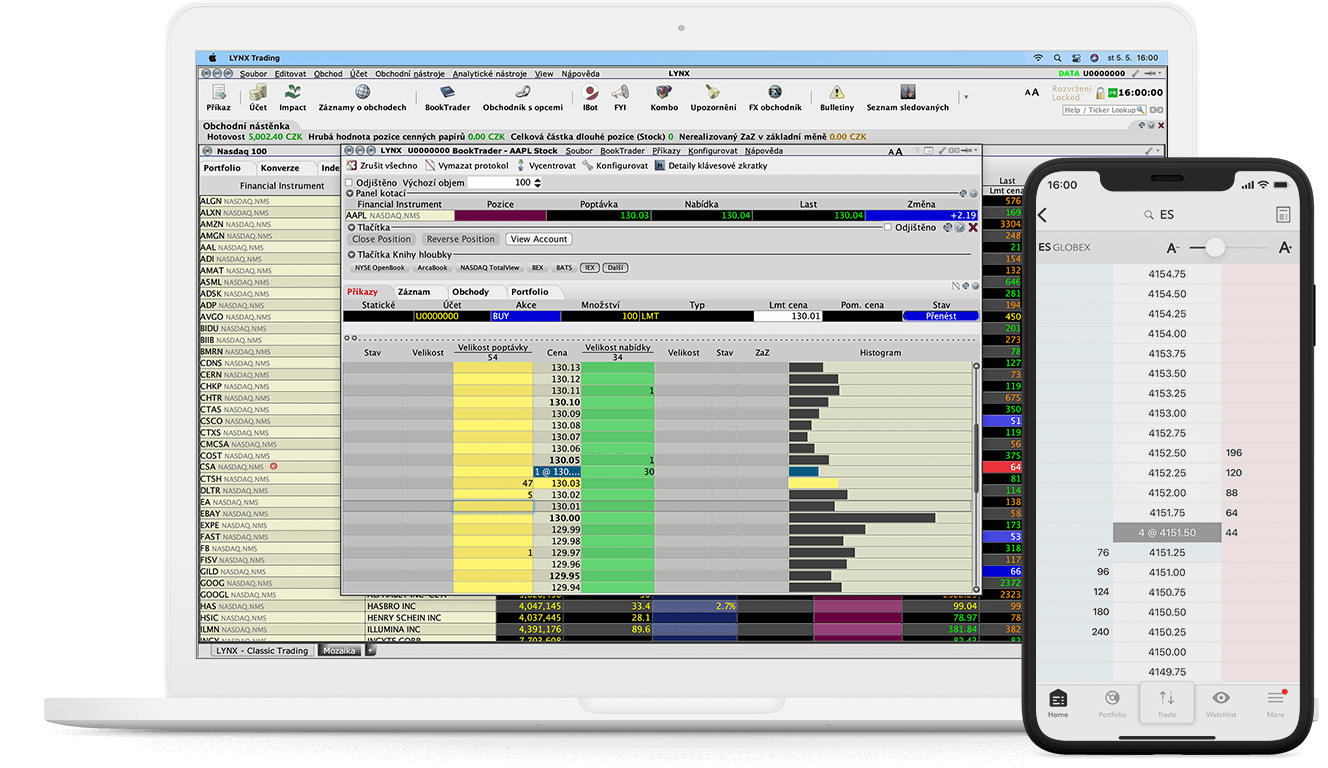1328x768 pixels.
Task: Open the Účet account window
Action: 258,97
